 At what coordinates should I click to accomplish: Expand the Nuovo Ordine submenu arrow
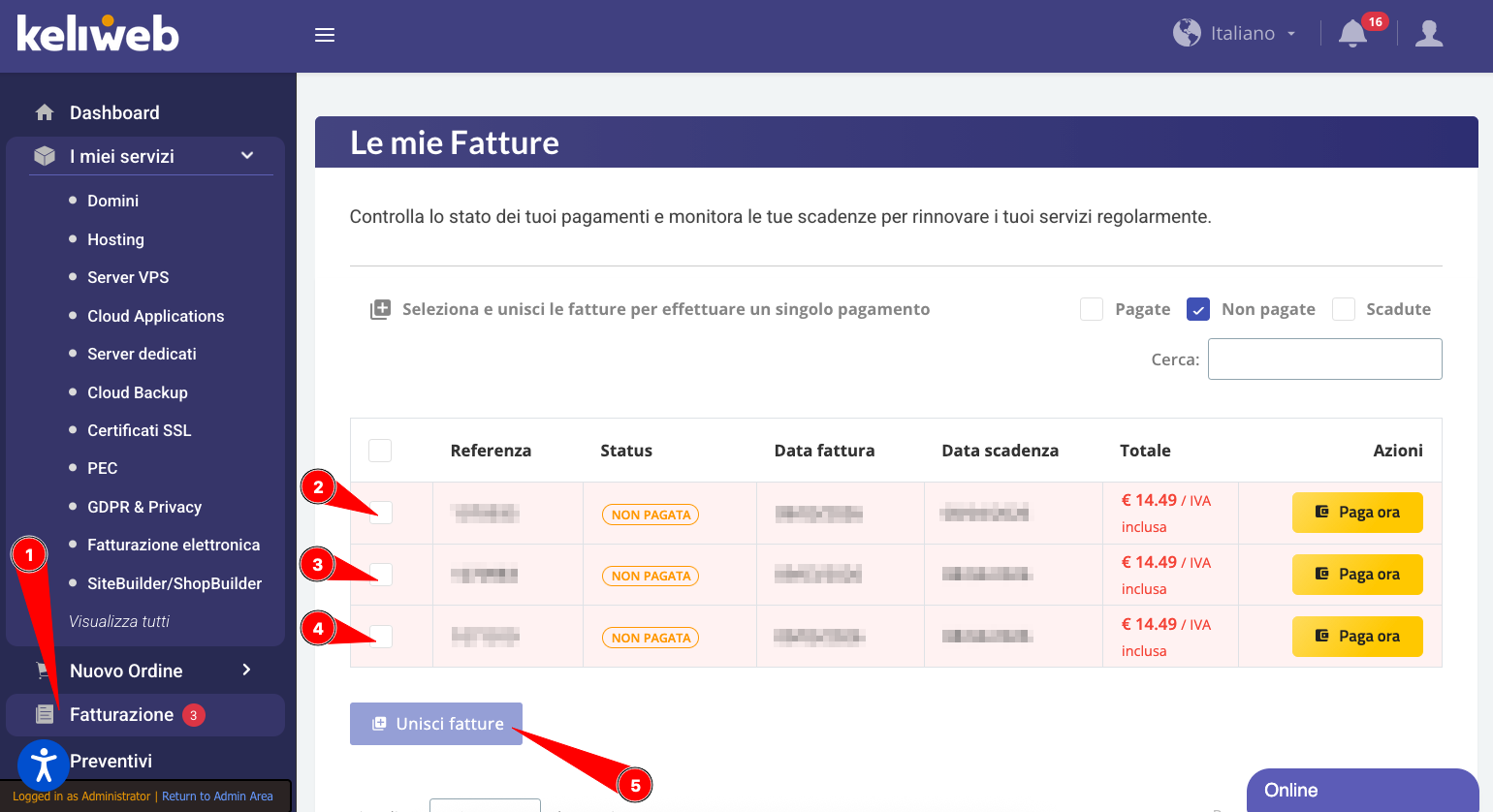coord(246,670)
